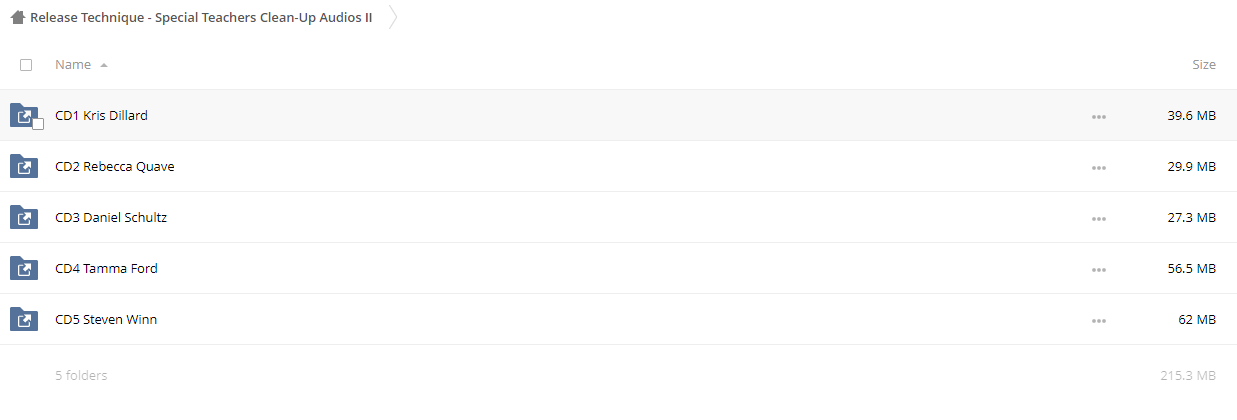Toggle the Name sort direction arrow
Screen dimensions: 1237x420
[x=104, y=65]
